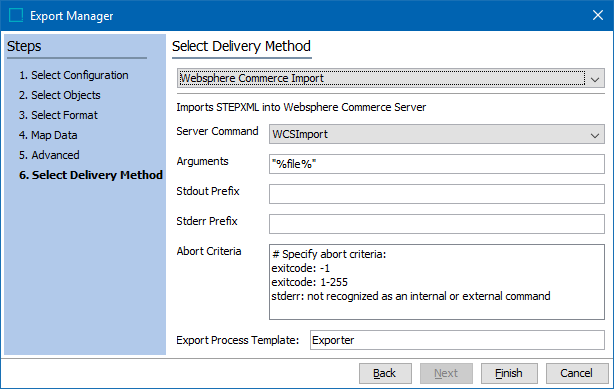Expand the Server Command WCSImport dropdown
The width and height of the screenshot is (614, 389).
[437, 134]
